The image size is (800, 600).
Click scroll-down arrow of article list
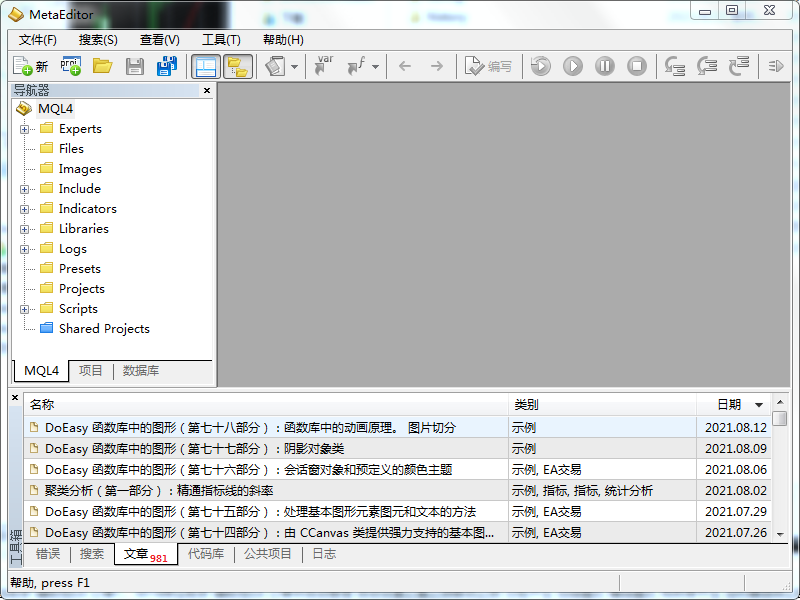(x=780, y=534)
